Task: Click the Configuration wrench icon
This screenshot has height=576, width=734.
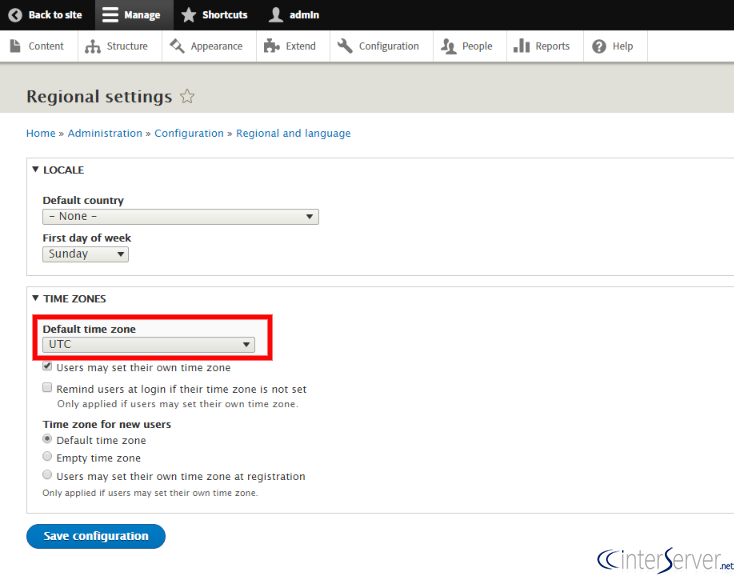Action: coord(345,46)
